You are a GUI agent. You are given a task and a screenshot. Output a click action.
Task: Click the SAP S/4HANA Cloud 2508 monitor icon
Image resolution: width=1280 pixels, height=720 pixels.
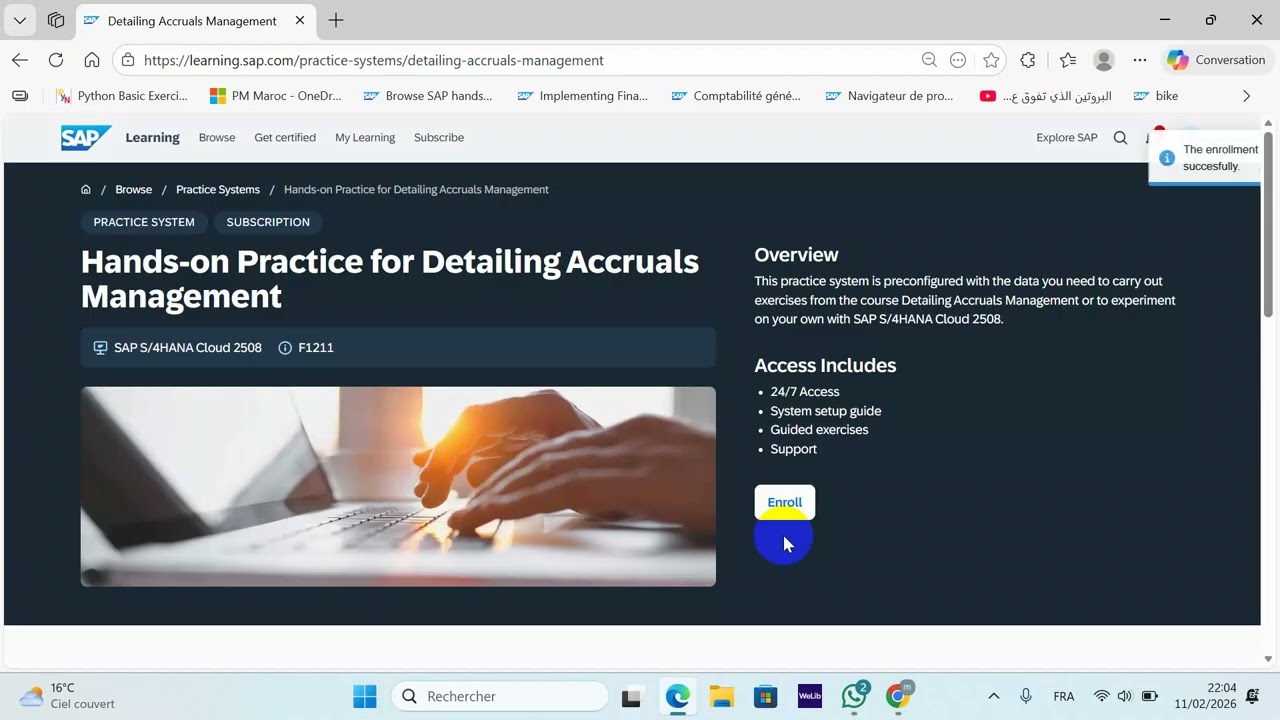click(100, 348)
